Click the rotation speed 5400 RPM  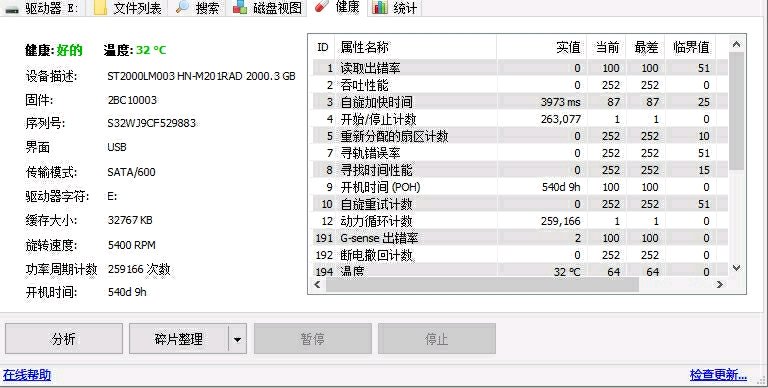[131, 244]
